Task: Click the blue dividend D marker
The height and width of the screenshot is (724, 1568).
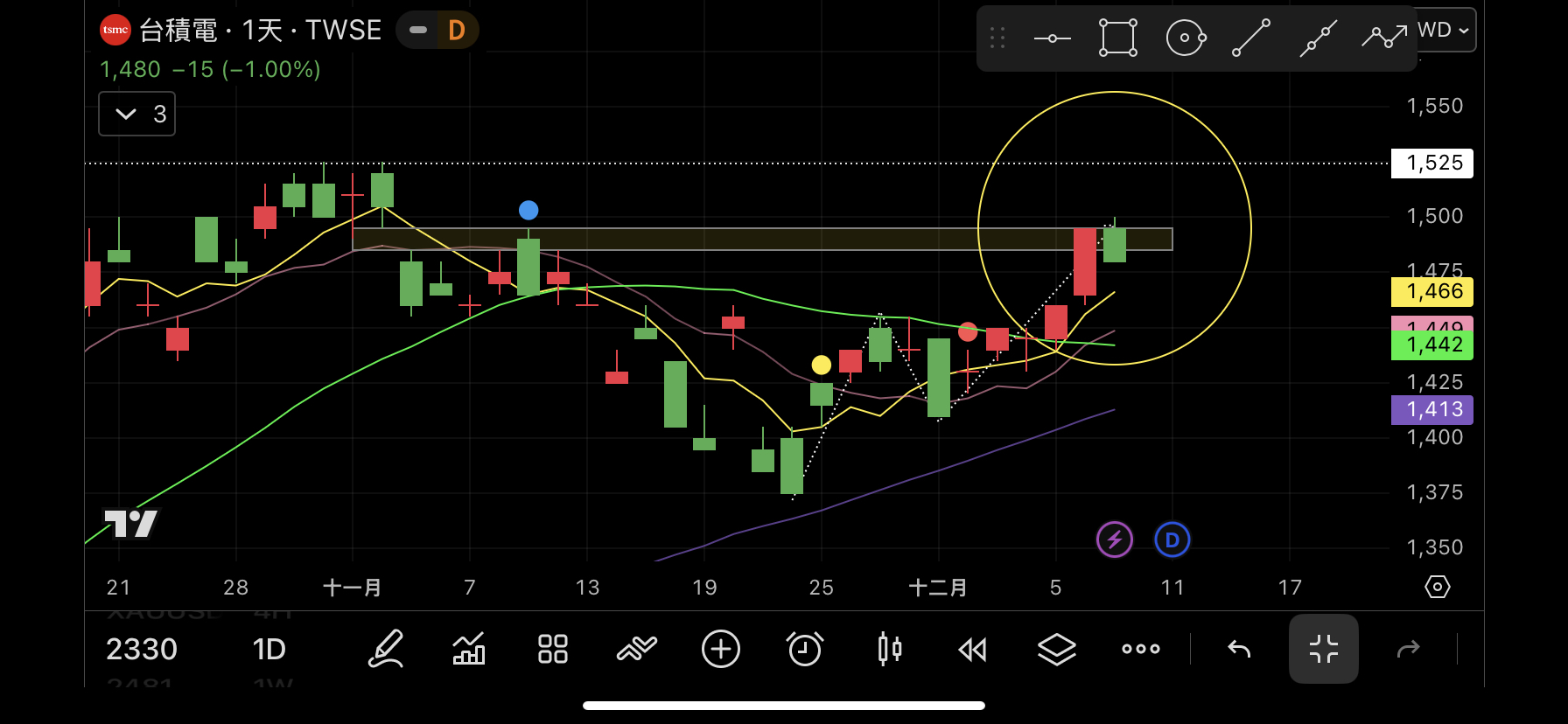Action: [x=1172, y=540]
